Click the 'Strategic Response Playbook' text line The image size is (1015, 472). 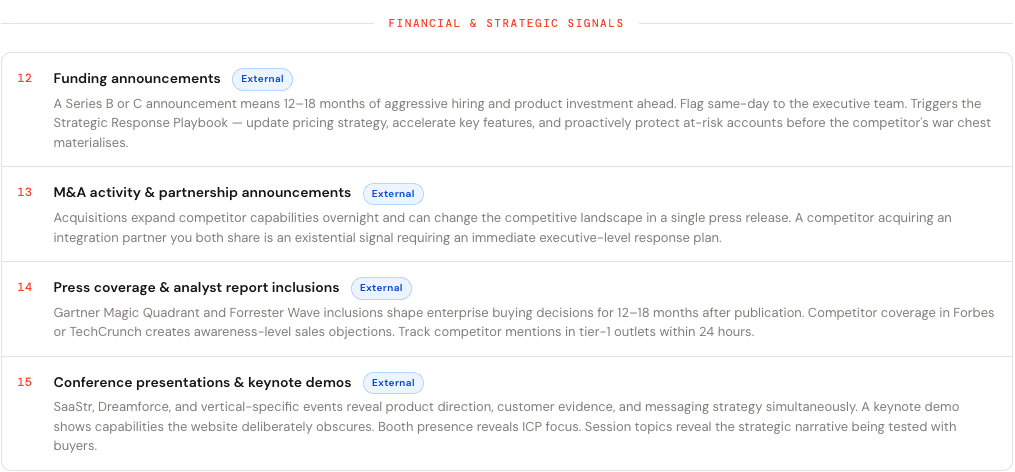click(x=522, y=123)
